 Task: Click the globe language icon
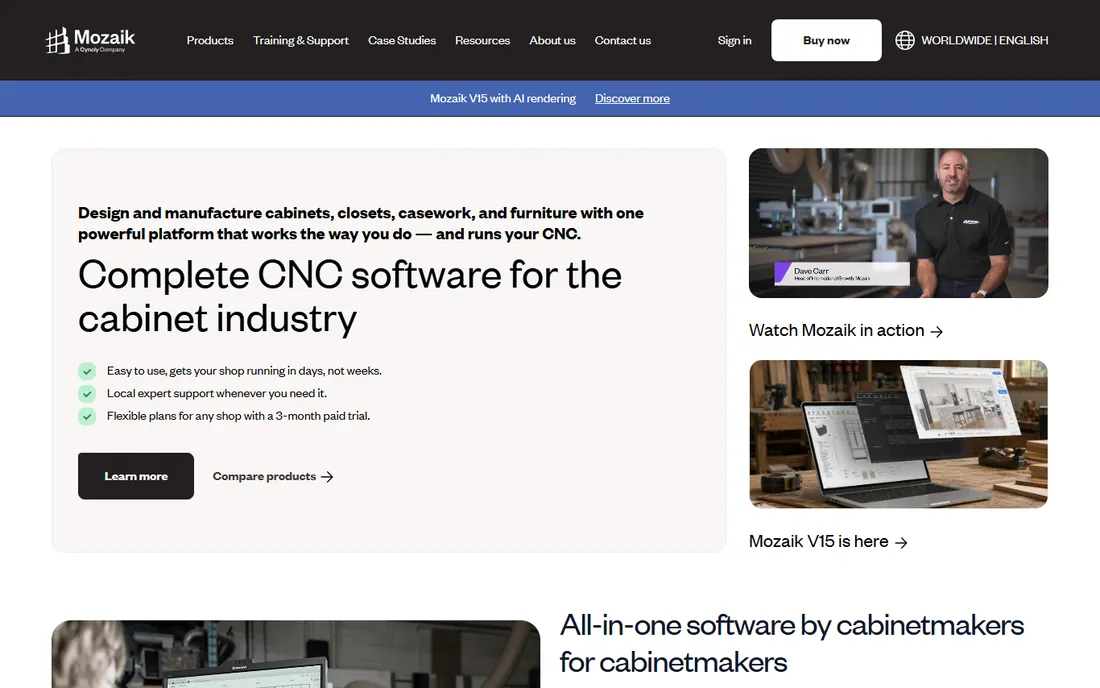[904, 40]
